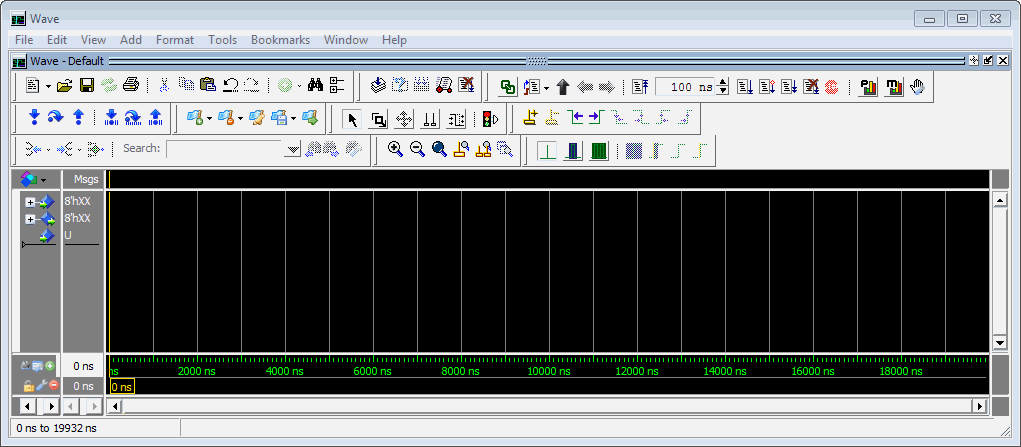Click the Continue Run icon
The image size is (1021, 447).
[x=766, y=87]
